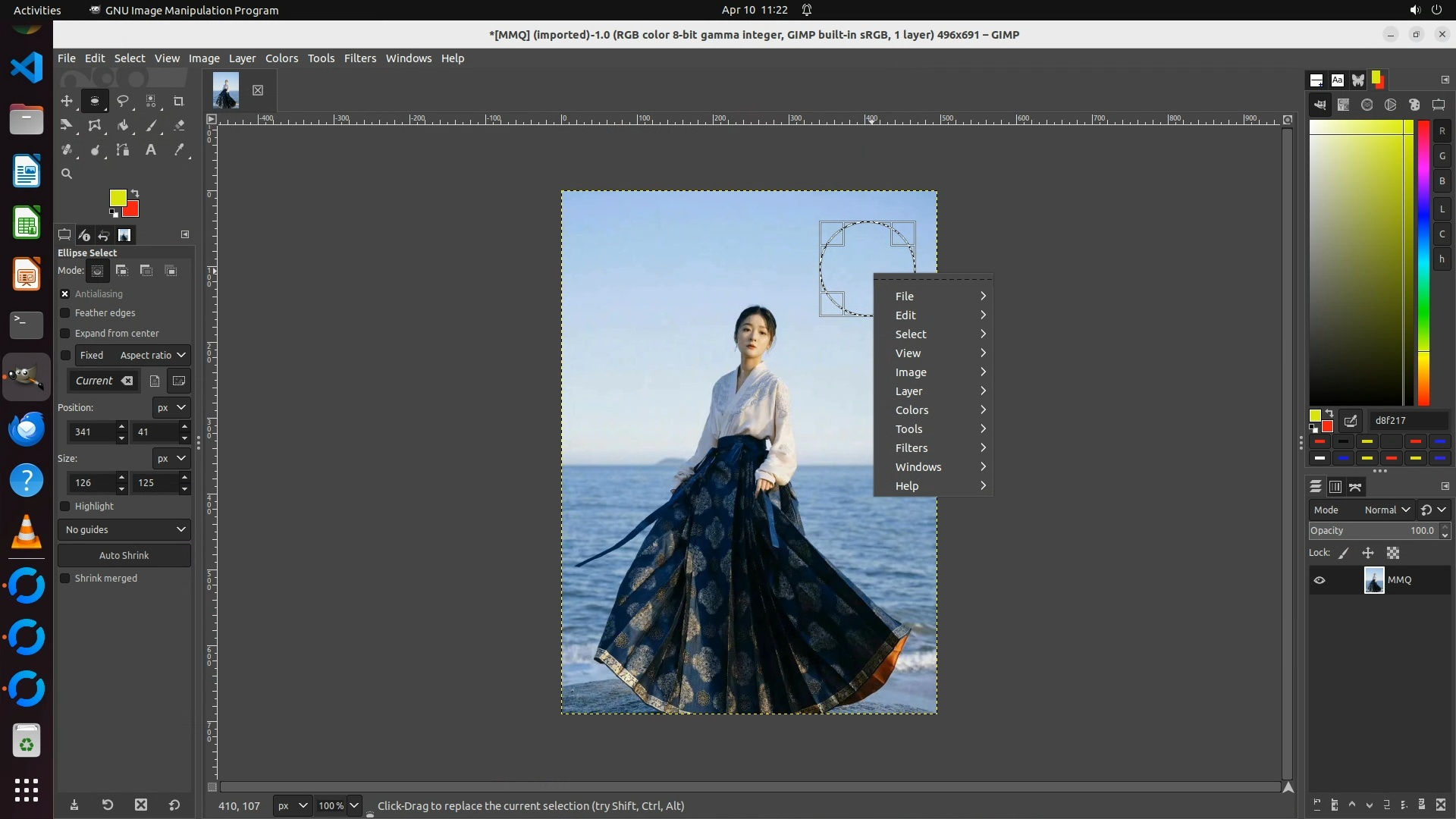Image resolution: width=1456 pixels, height=819 pixels.
Task: Expand the No guides dropdown
Action: [124, 530]
